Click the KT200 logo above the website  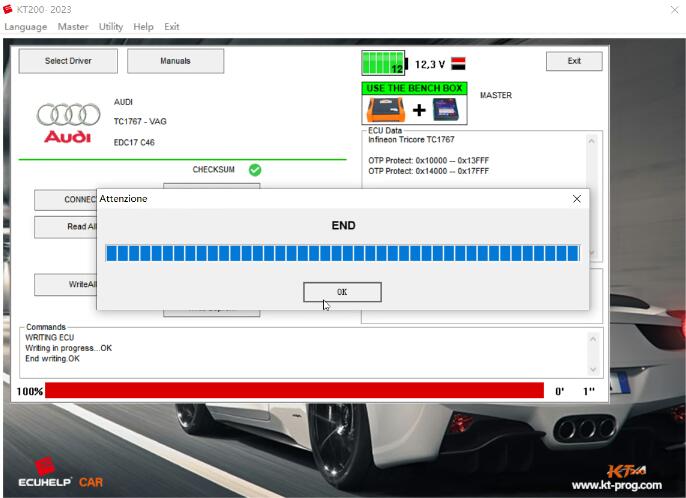pos(626,471)
